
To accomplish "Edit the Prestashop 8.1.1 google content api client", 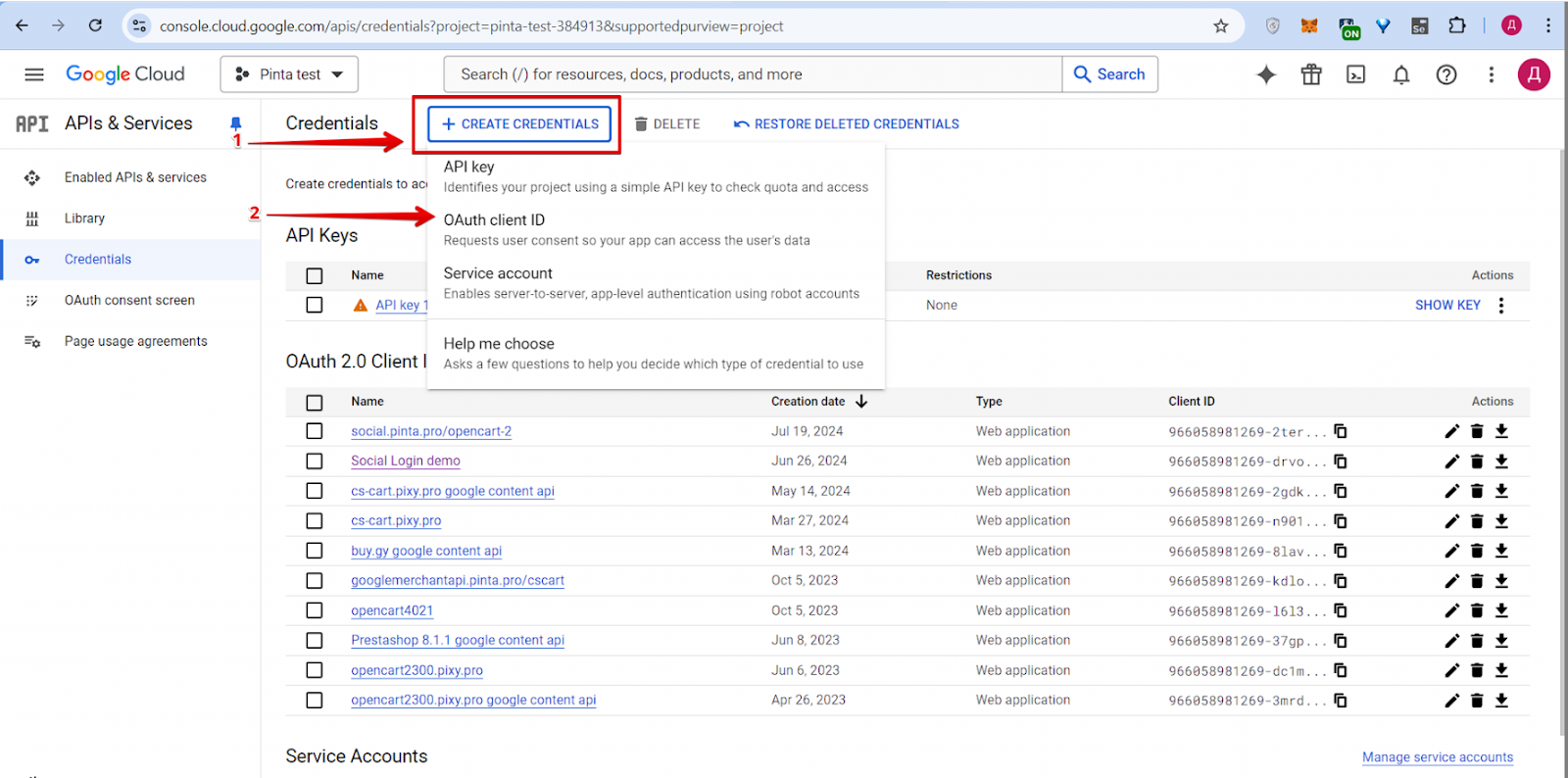I will [1451, 641].
